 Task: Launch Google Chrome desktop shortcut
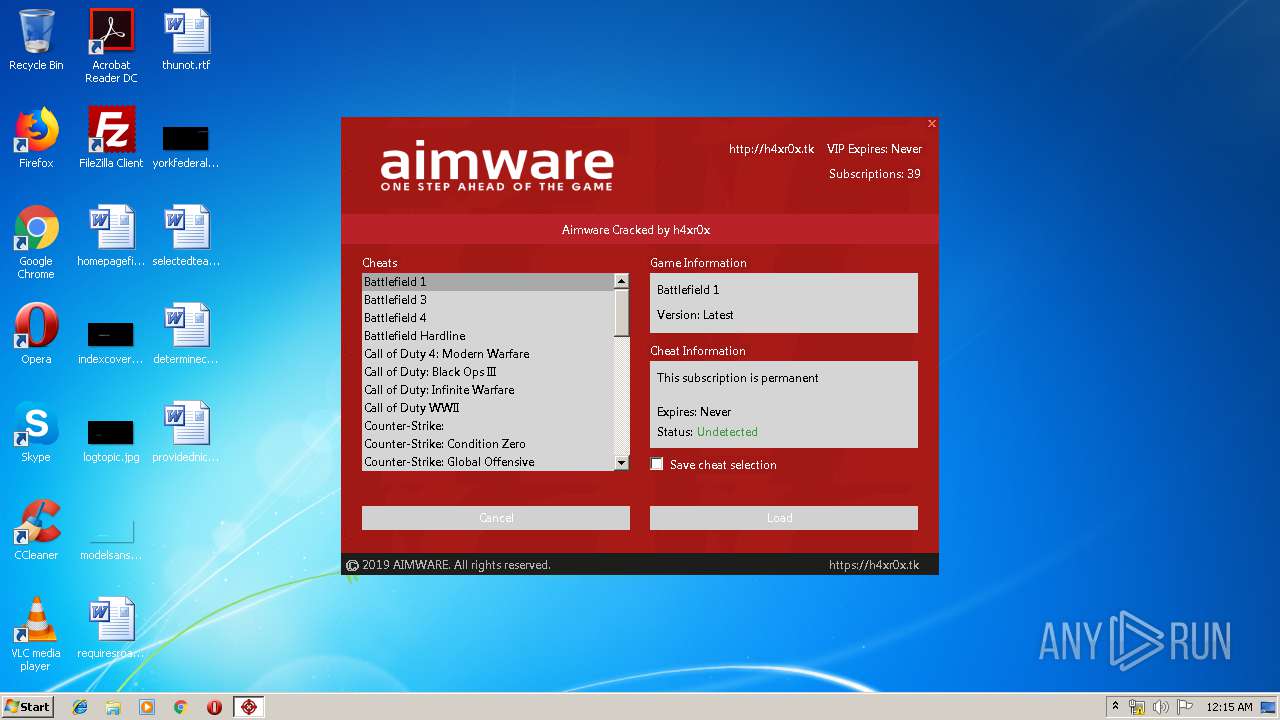click(36, 242)
